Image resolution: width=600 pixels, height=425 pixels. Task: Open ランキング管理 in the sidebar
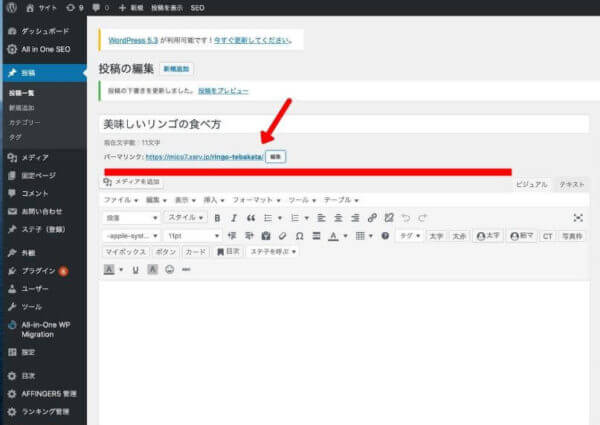(44, 412)
